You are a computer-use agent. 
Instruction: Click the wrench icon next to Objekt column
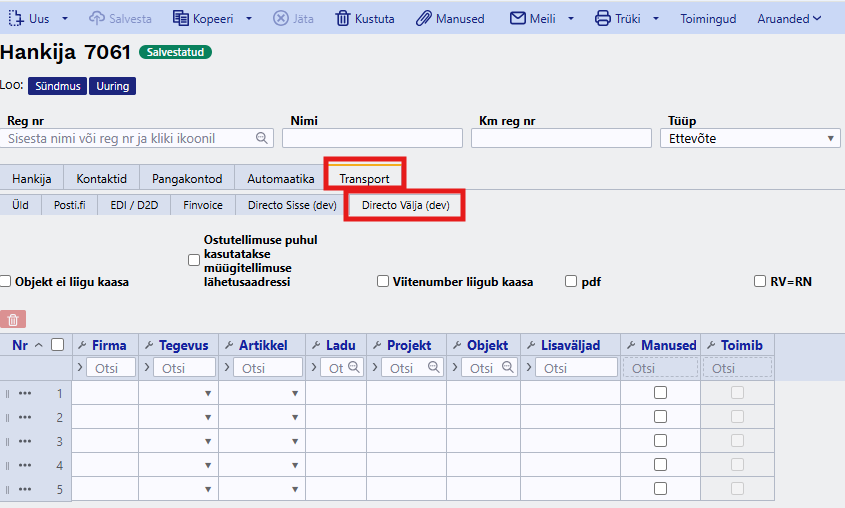[457, 345]
